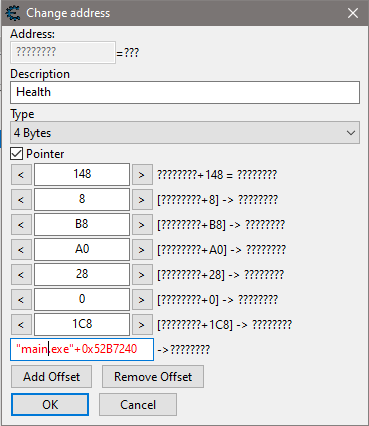This screenshot has width=369, height=426.
Task: Increase the 148 offset with right arrow
Action: point(142,174)
